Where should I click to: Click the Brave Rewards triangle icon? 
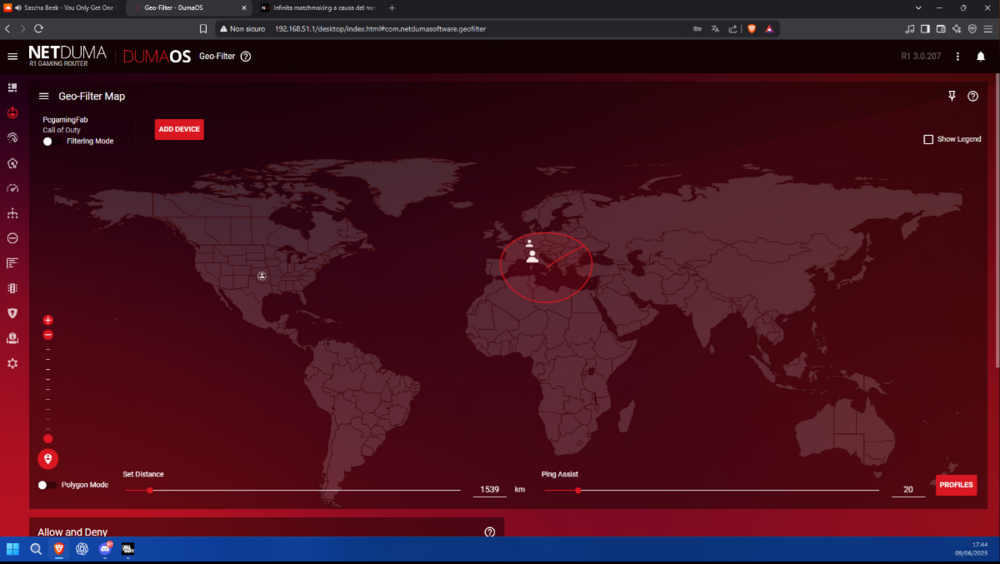[769, 29]
